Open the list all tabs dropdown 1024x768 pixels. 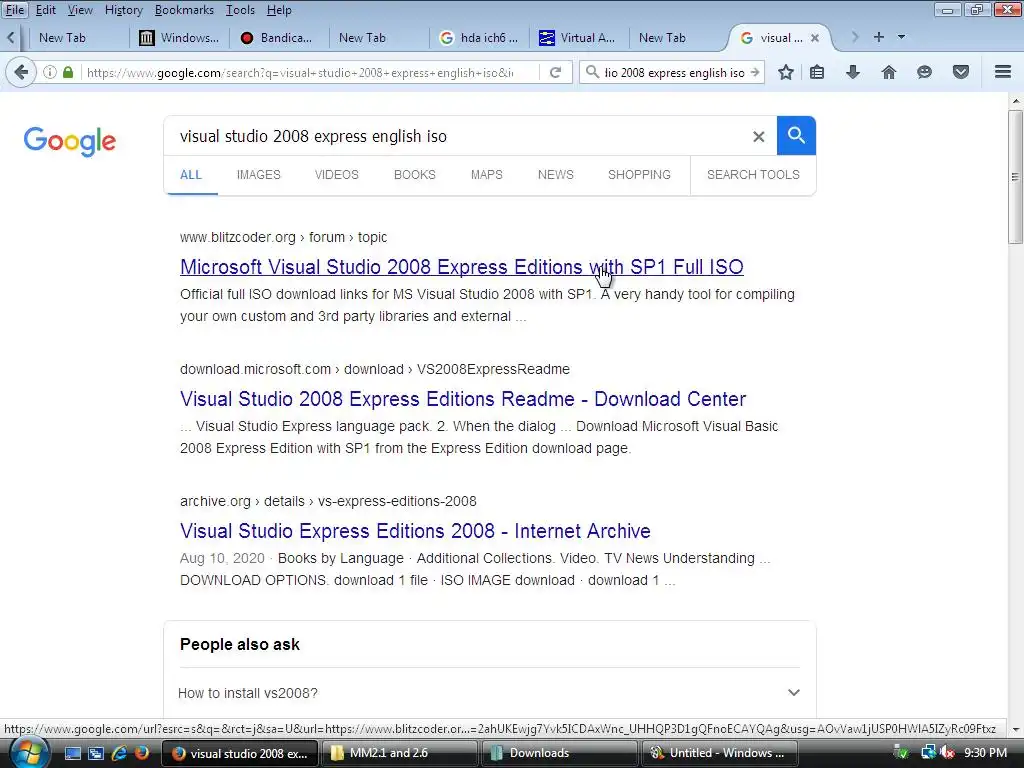(901, 37)
